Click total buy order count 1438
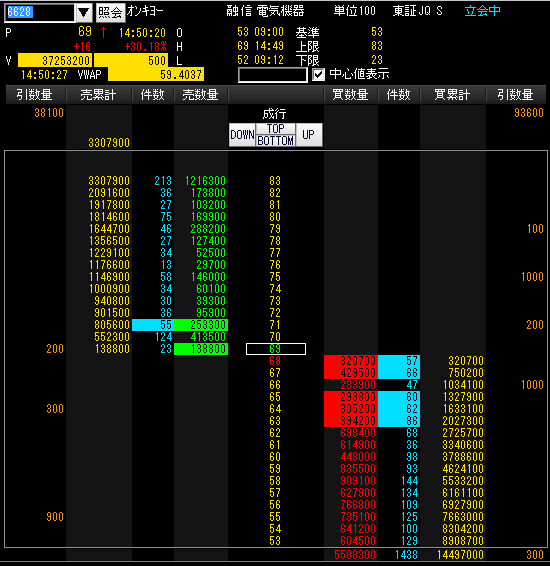550x566 pixels. point(407,555)
